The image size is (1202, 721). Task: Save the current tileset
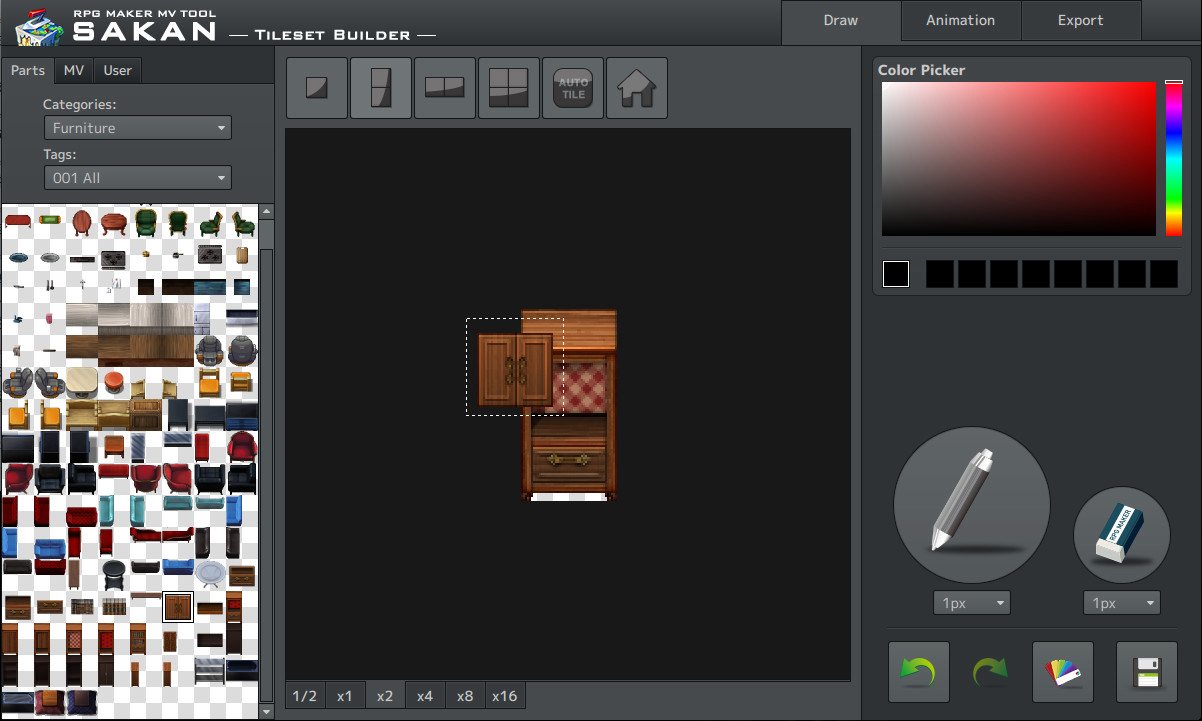(1146, 672)
